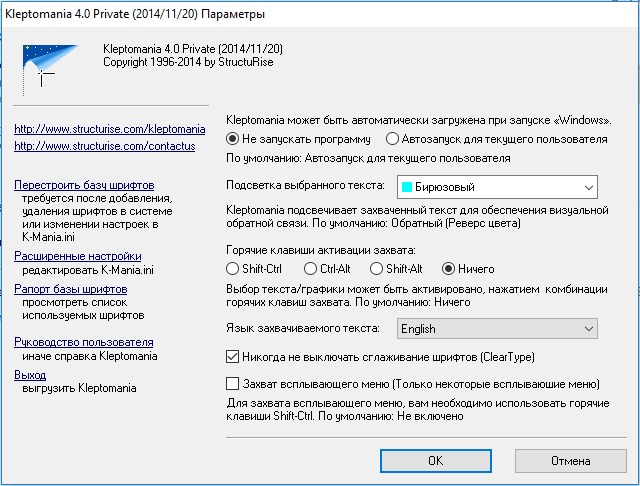
Task: Open "Руководство пользователя" help link
Action: [84, 342]
